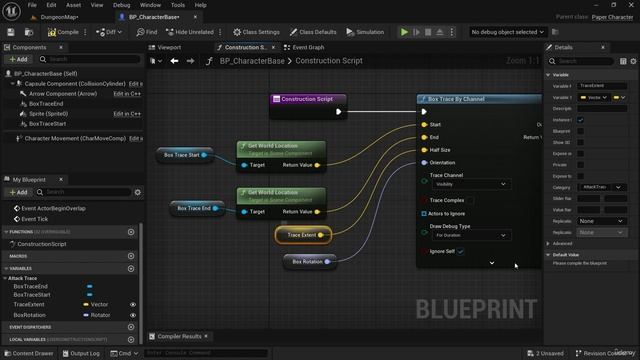Stop the play session

point(428,32)
